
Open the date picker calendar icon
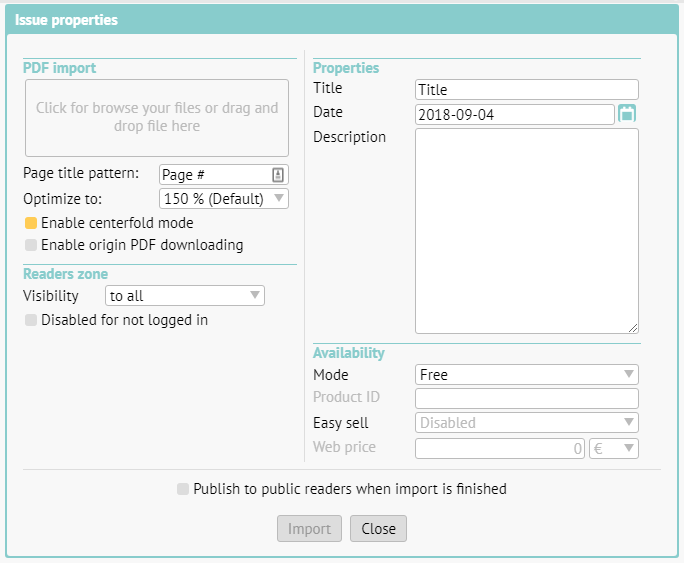point(627,114)
